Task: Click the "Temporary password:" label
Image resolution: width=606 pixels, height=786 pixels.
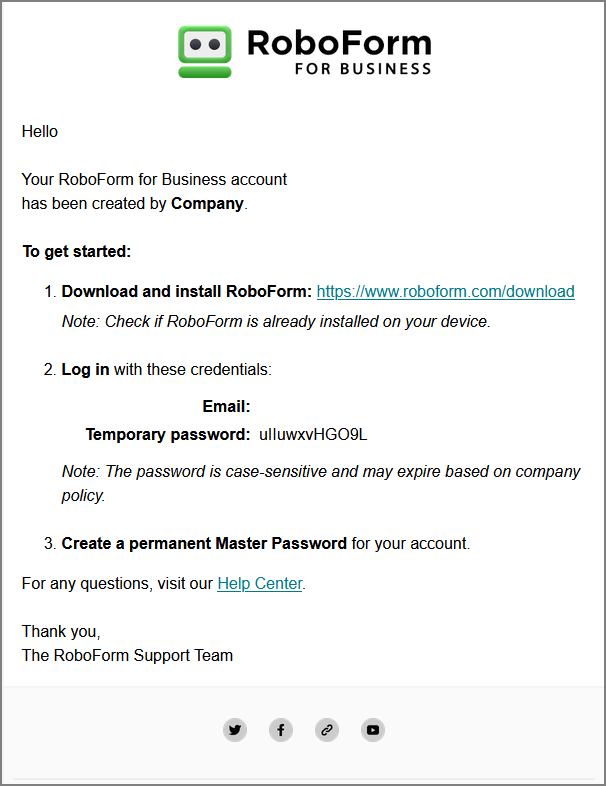Action: click(x=168, y=435)
